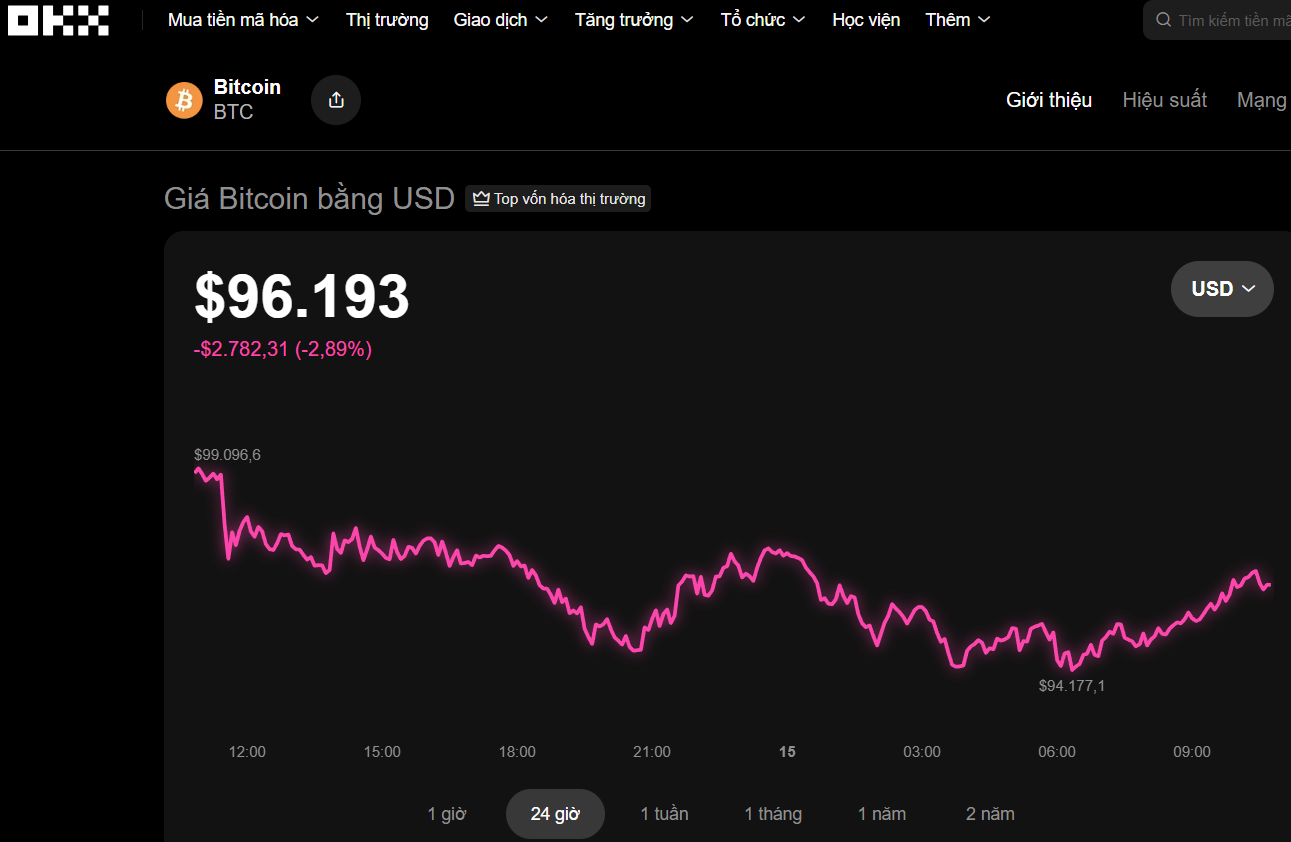
Task: Switch chart to 1 tuần view
Action: pyautogui.click(x=664, y=813)
